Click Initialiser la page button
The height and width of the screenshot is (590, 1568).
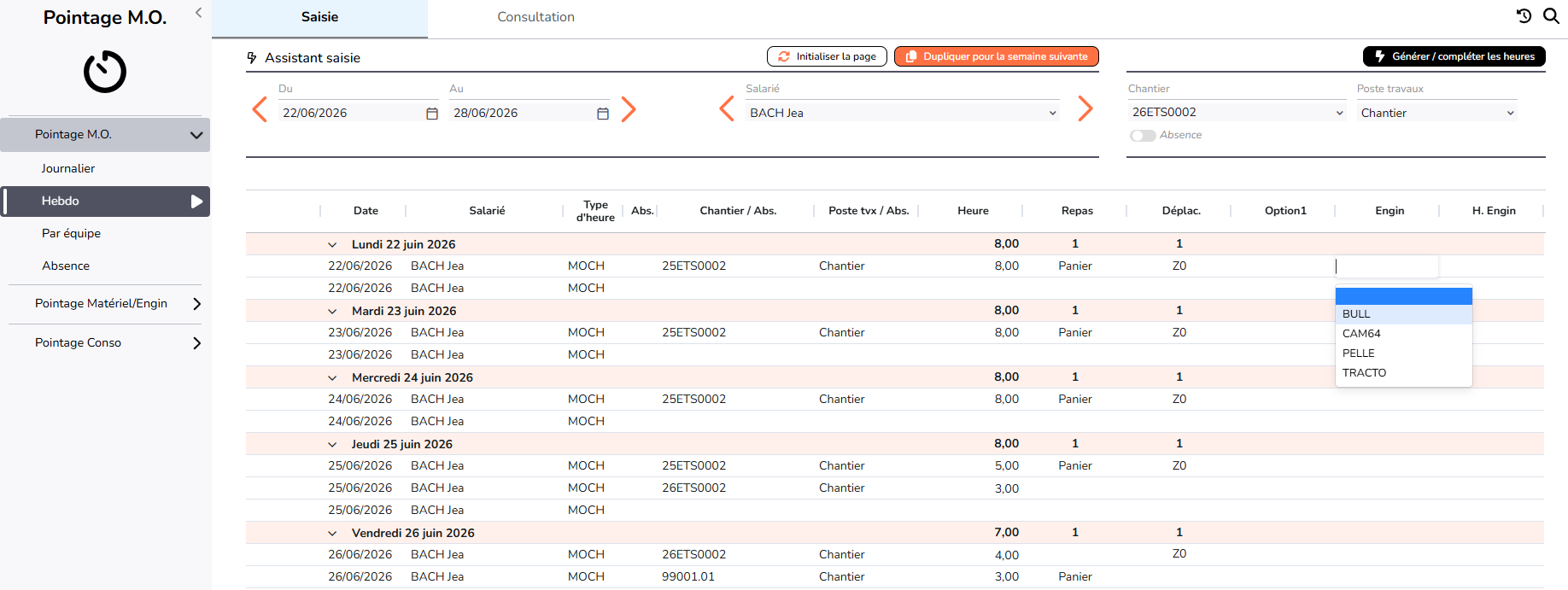(827, 56)
